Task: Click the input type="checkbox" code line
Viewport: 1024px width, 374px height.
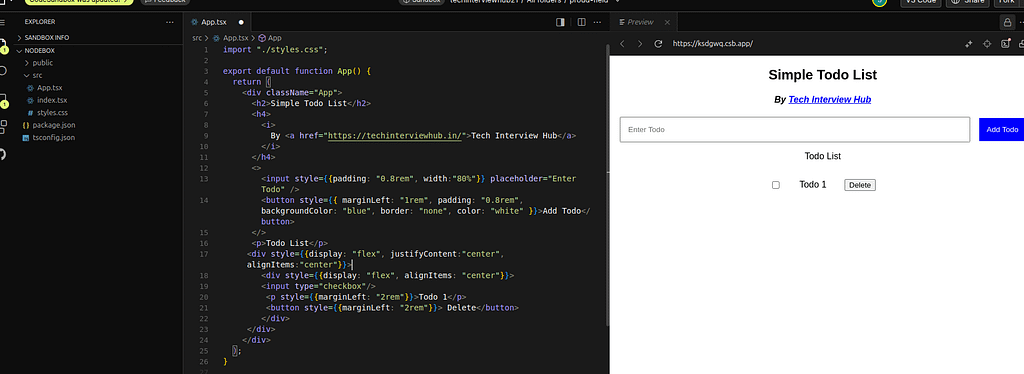Action: tap(319, 287)
